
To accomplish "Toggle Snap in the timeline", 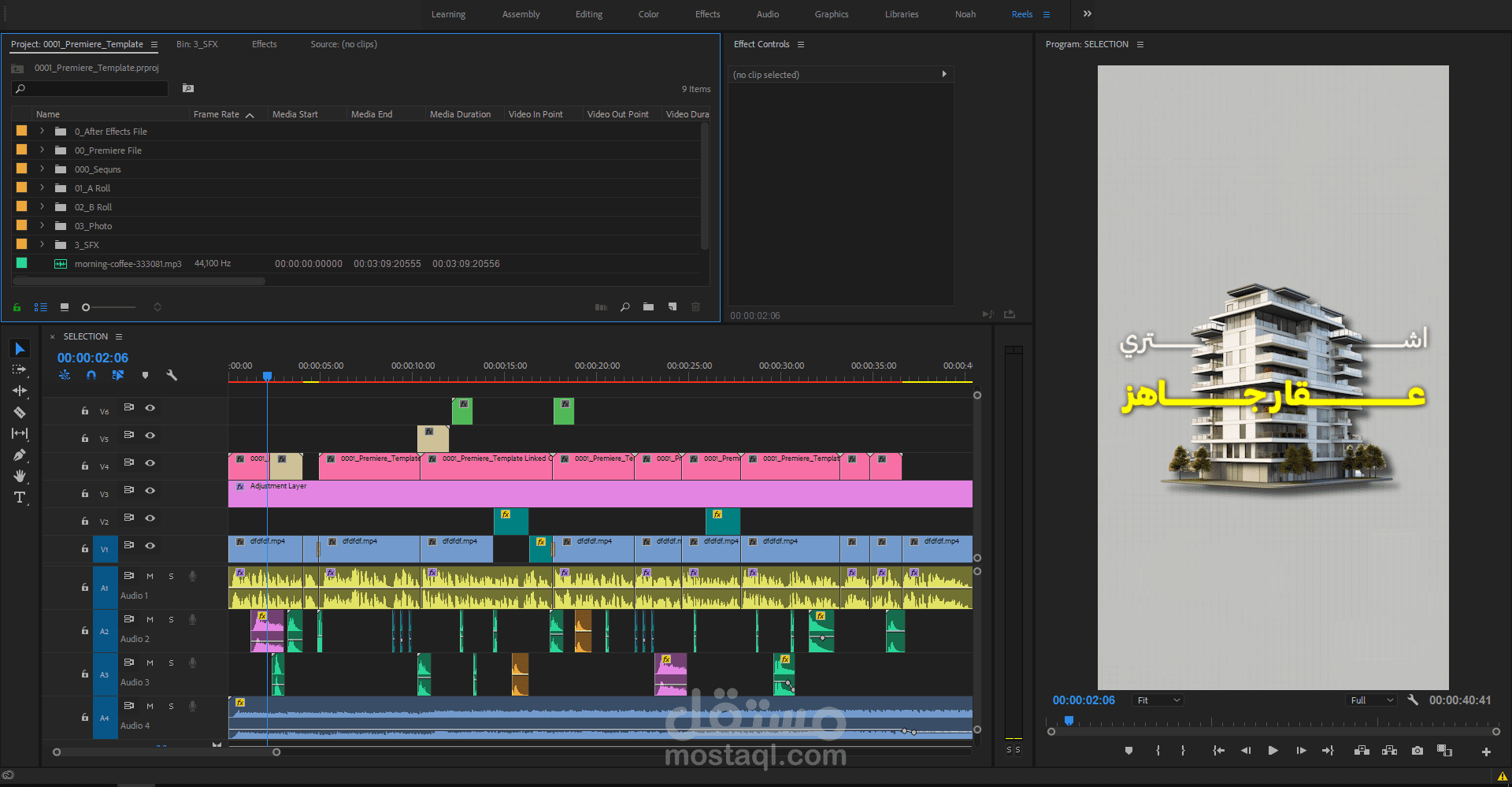I will pos(91,375).
